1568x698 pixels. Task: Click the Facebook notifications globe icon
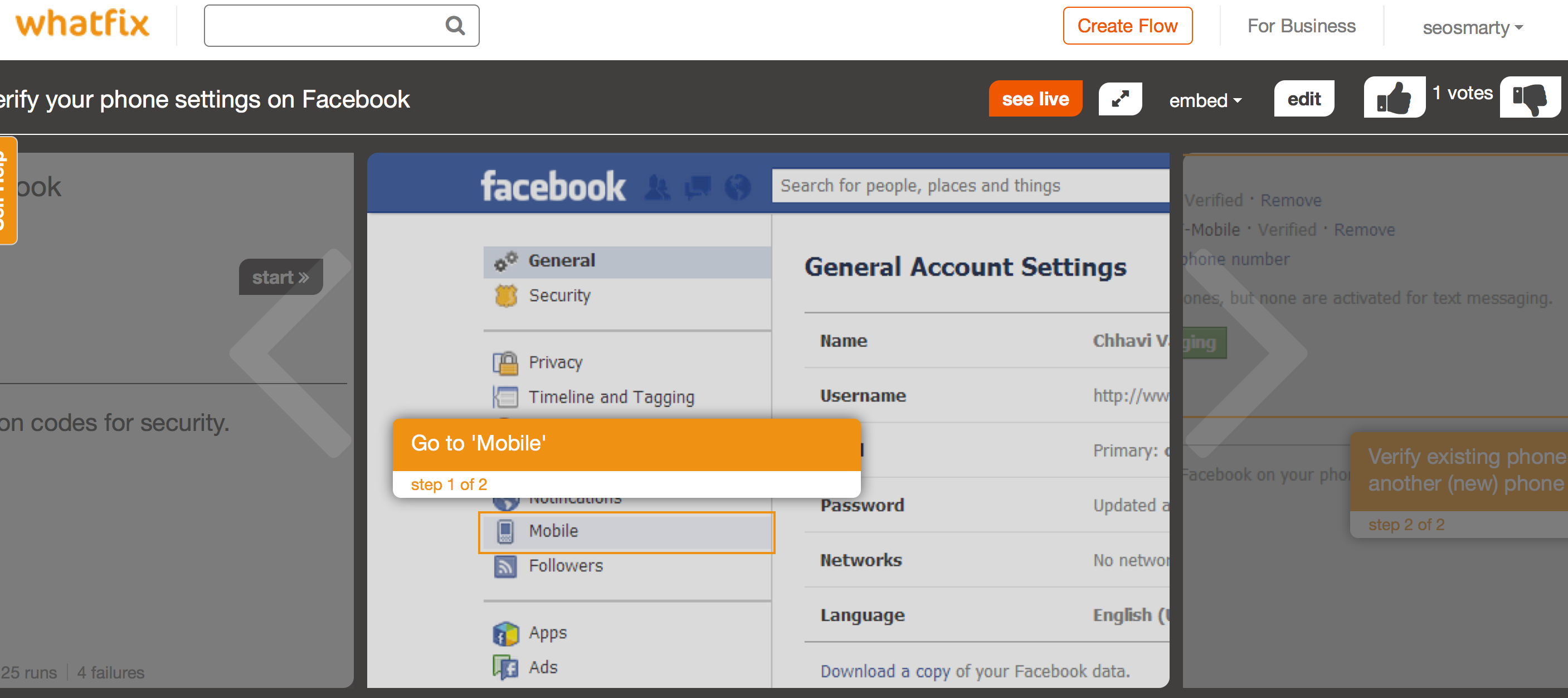(x=738, y=187)
